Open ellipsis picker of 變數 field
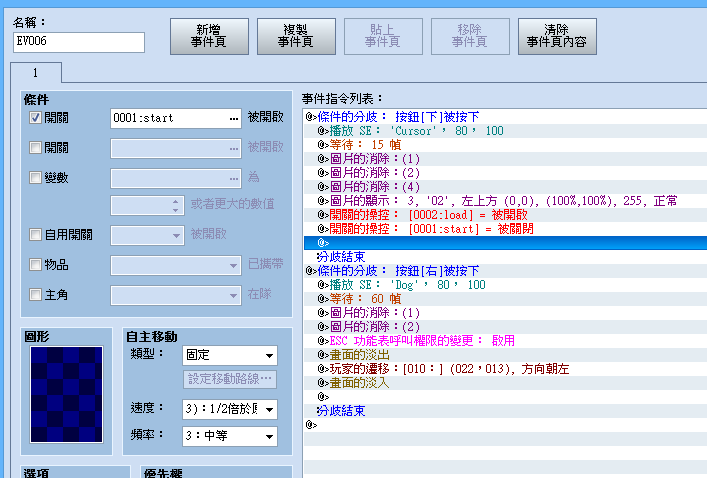Viewport: 707px width, 478px height. (234, 179)
